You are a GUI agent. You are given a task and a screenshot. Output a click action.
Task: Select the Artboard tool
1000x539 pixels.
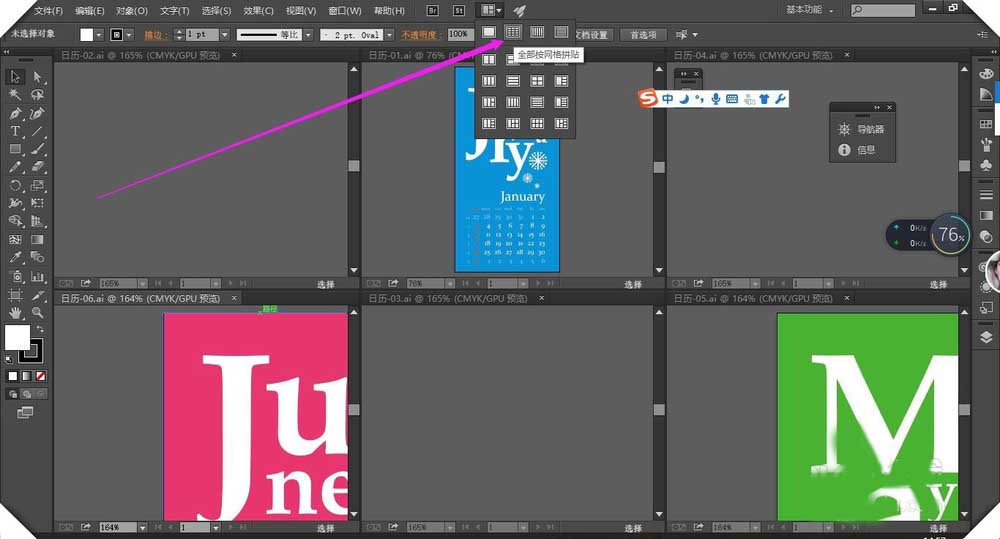(15, 295)
